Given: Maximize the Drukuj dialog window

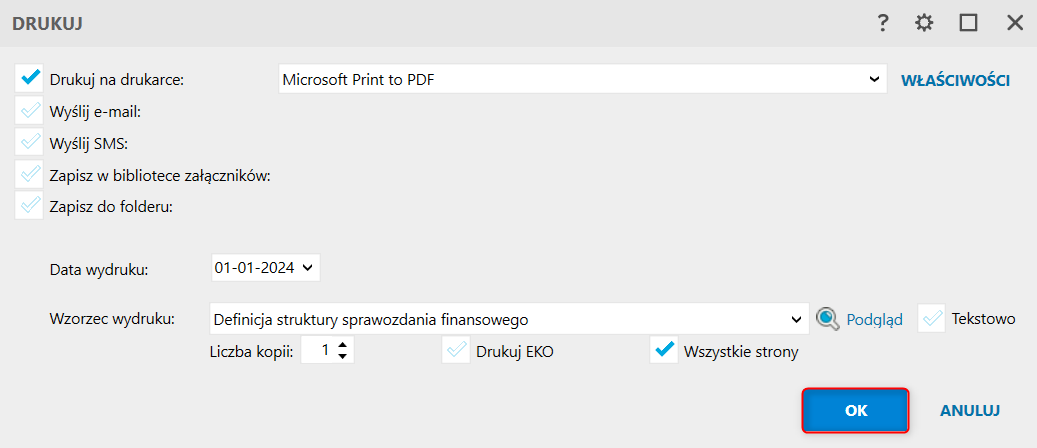Looking at the screenshot, I should 968,23.
